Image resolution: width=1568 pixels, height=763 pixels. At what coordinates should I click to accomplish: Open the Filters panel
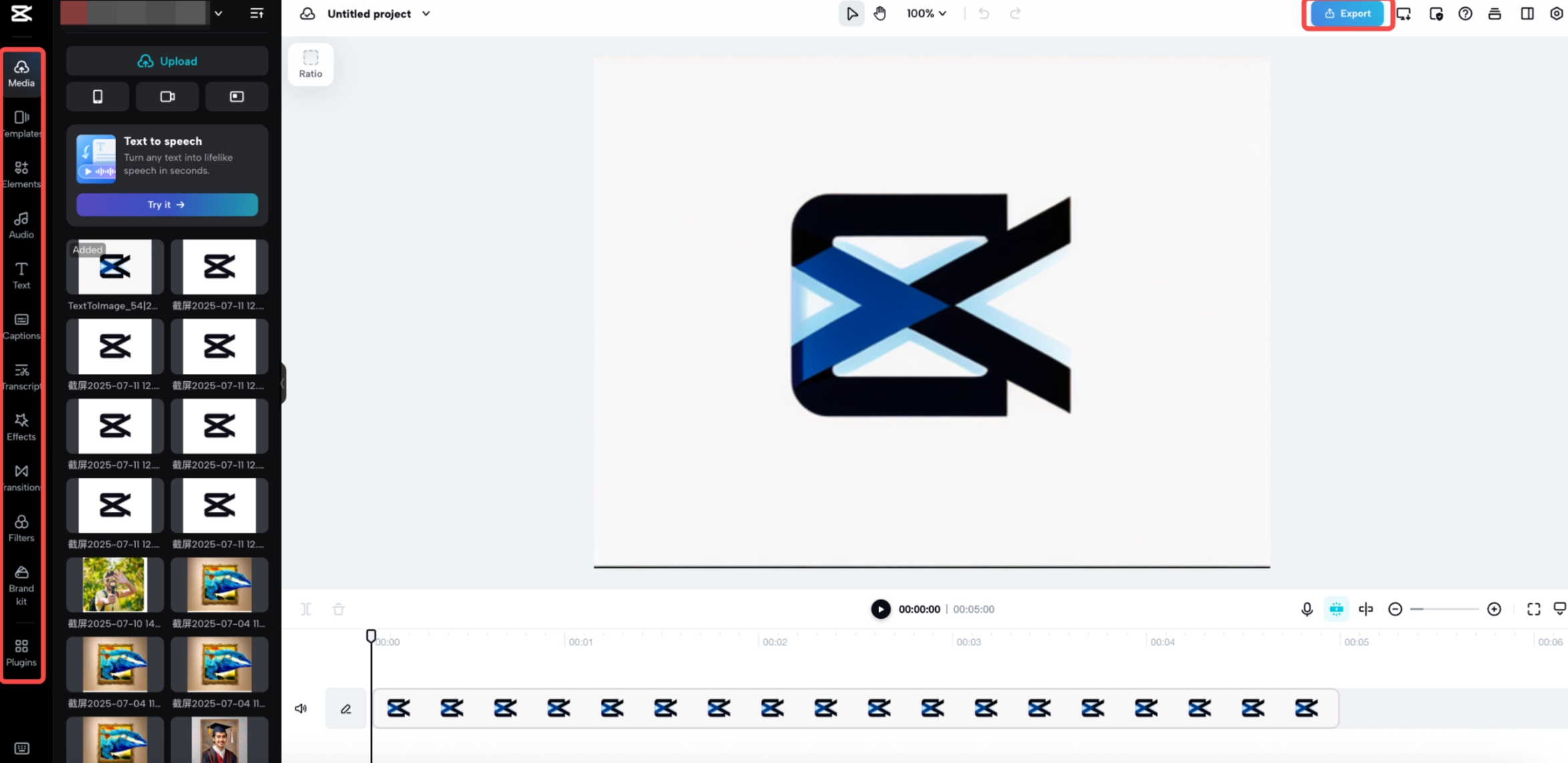coord(21,528)
